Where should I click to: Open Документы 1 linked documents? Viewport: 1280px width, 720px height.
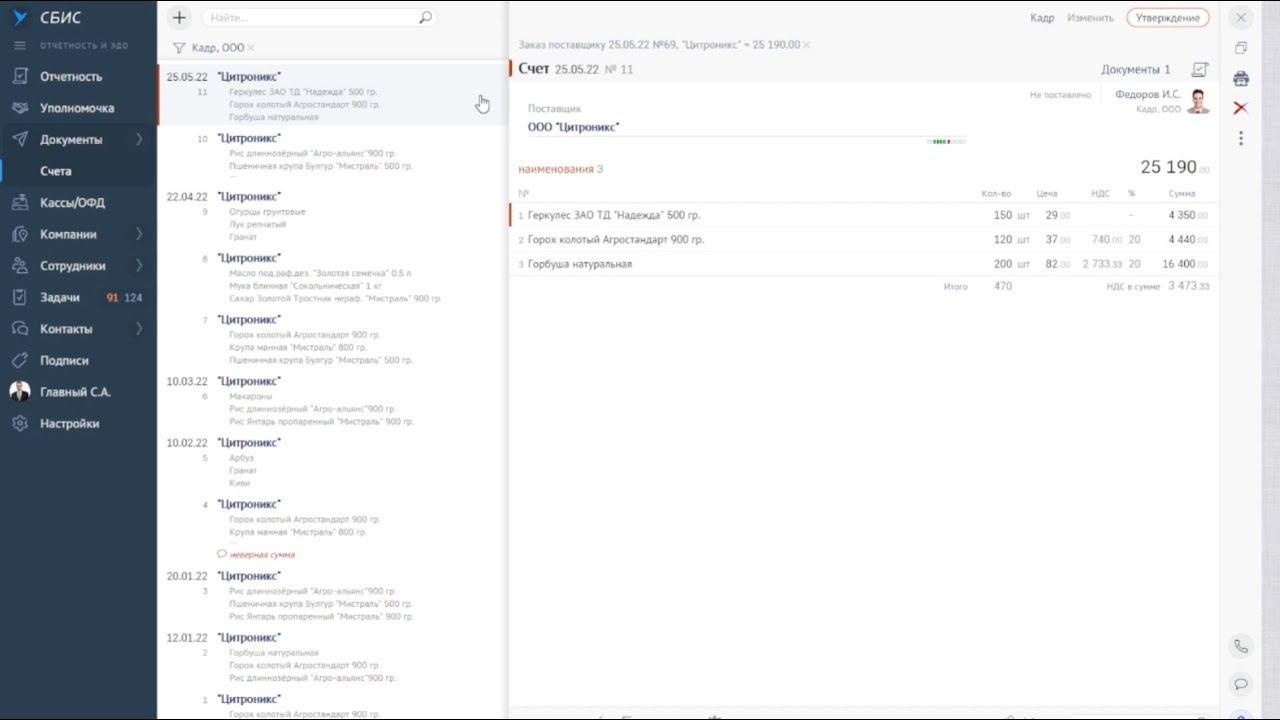[x=1136, y=70]
